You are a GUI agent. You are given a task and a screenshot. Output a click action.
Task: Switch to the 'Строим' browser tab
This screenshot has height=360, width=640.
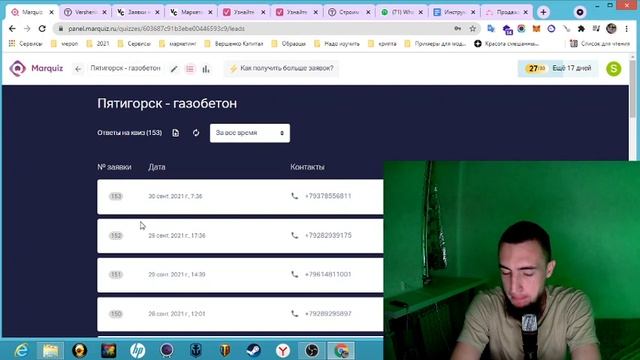pos(349,12)
